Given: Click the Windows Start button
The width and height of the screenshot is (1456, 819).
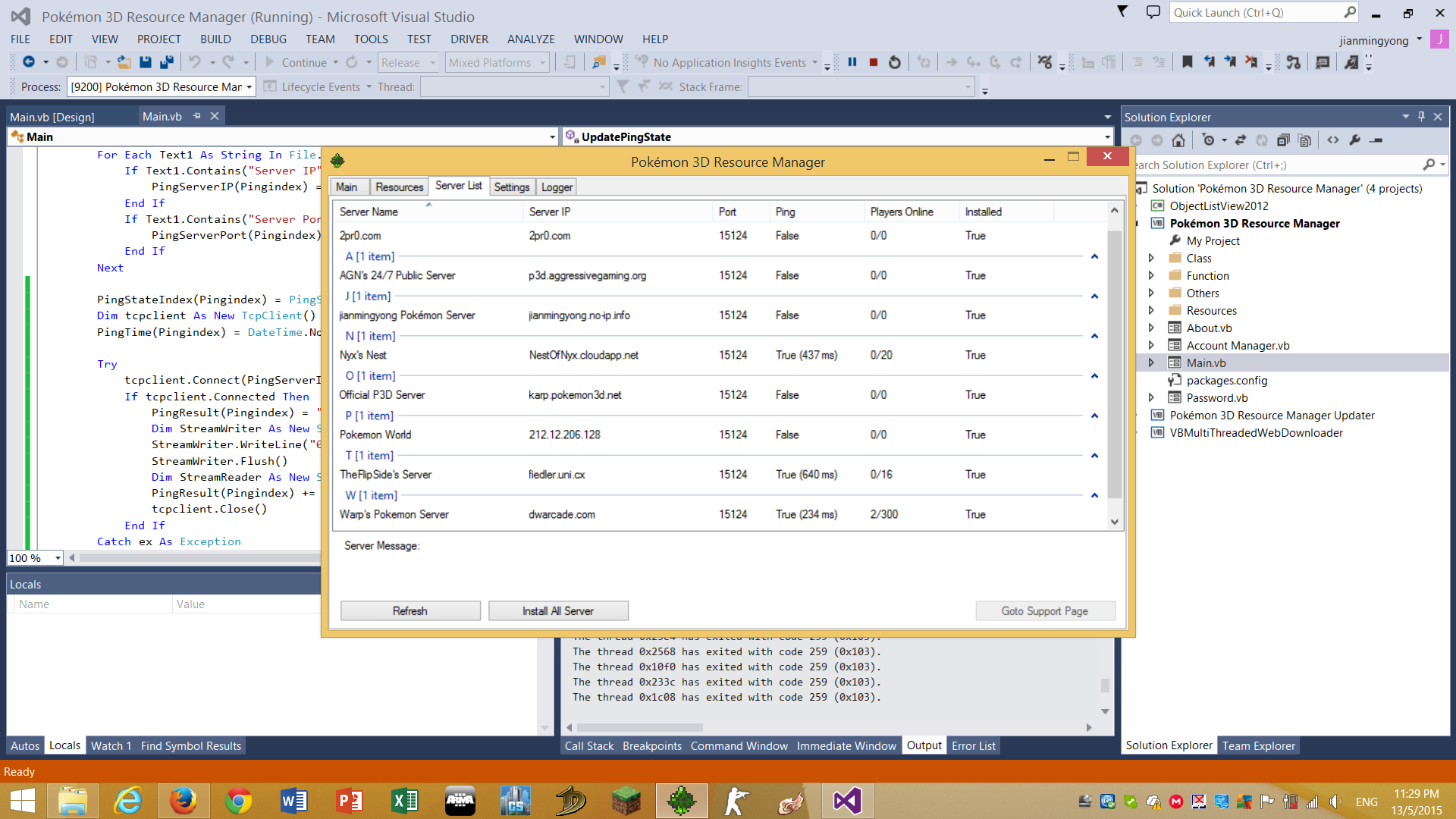Looking at the screenshot, I should [x=22, y=801].
